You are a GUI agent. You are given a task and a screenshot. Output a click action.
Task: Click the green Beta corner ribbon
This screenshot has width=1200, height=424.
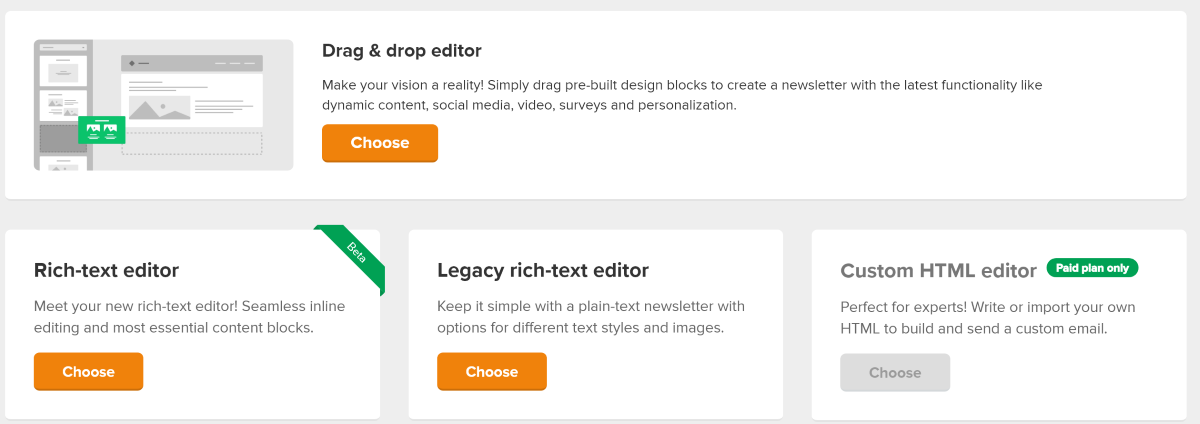point(352,257)
